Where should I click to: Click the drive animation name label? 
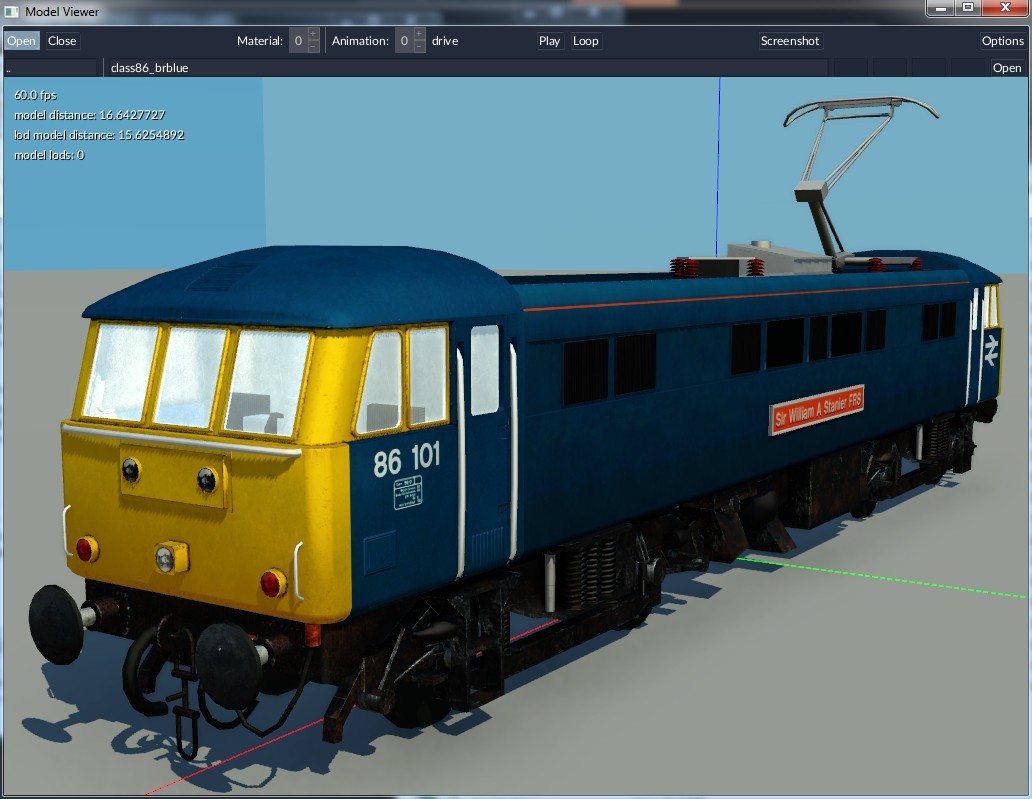click(x=443, y=40)
